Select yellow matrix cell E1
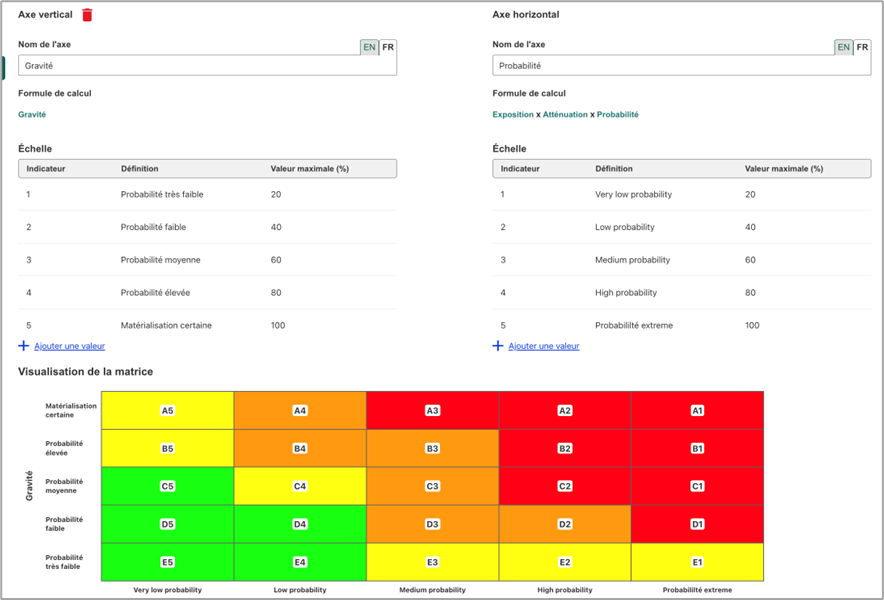 click(x=697, y=562)
